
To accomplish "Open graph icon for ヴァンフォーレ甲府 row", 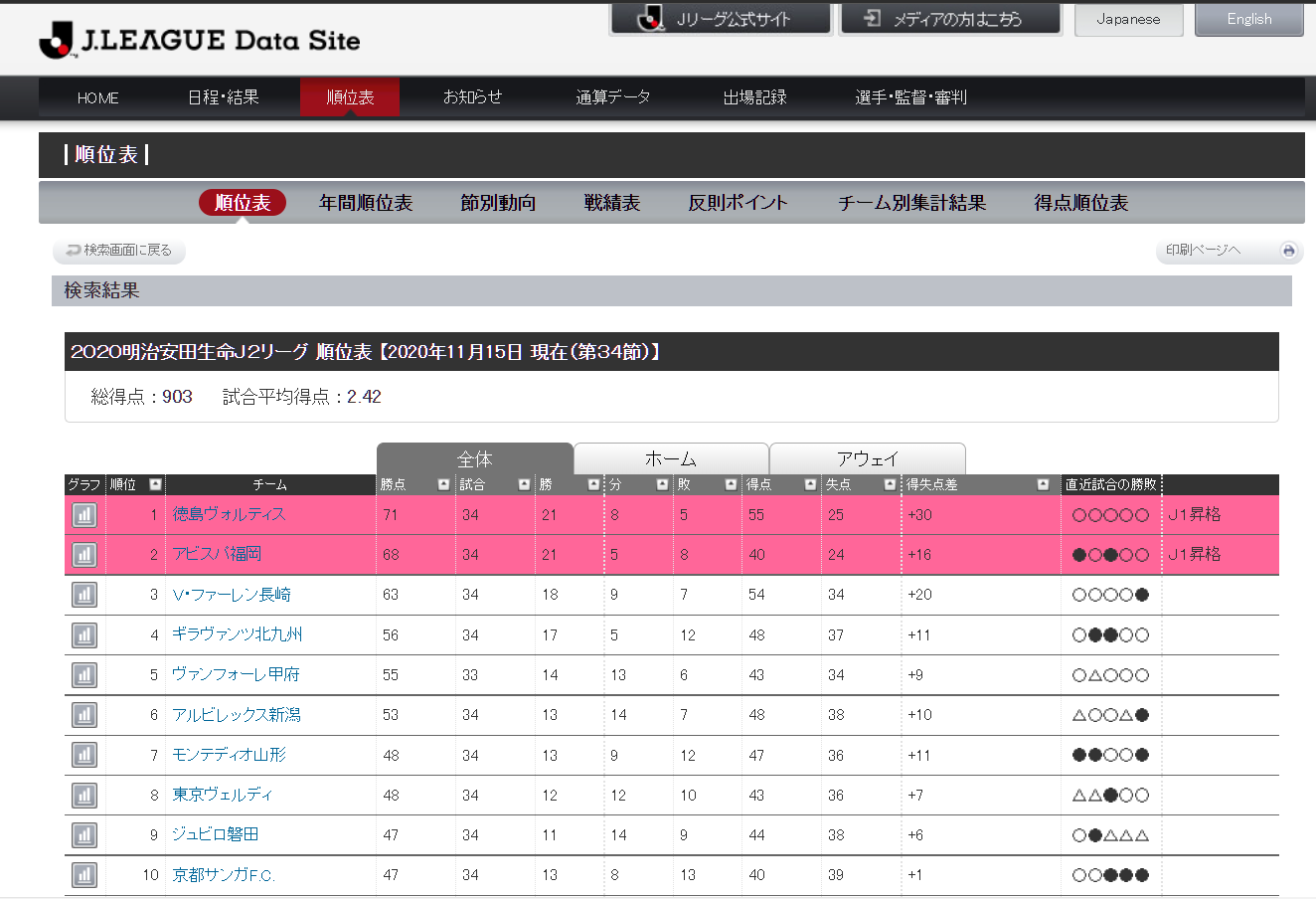I will click(84, 674).
